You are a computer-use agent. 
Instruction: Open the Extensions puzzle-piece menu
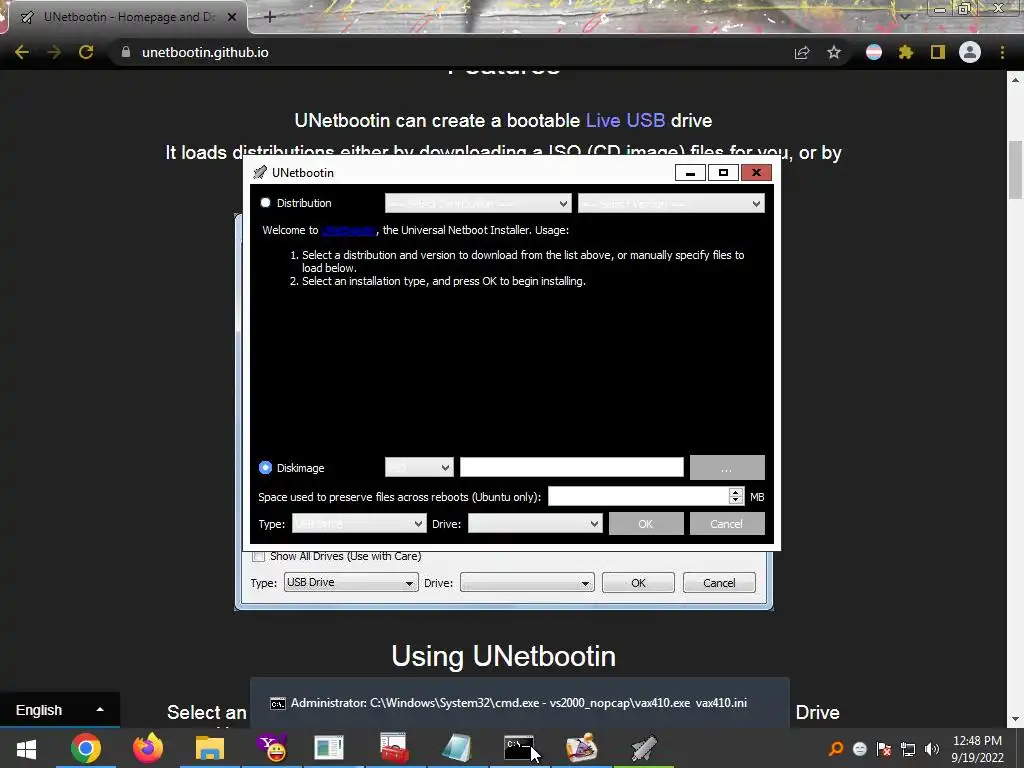[906, 52]
